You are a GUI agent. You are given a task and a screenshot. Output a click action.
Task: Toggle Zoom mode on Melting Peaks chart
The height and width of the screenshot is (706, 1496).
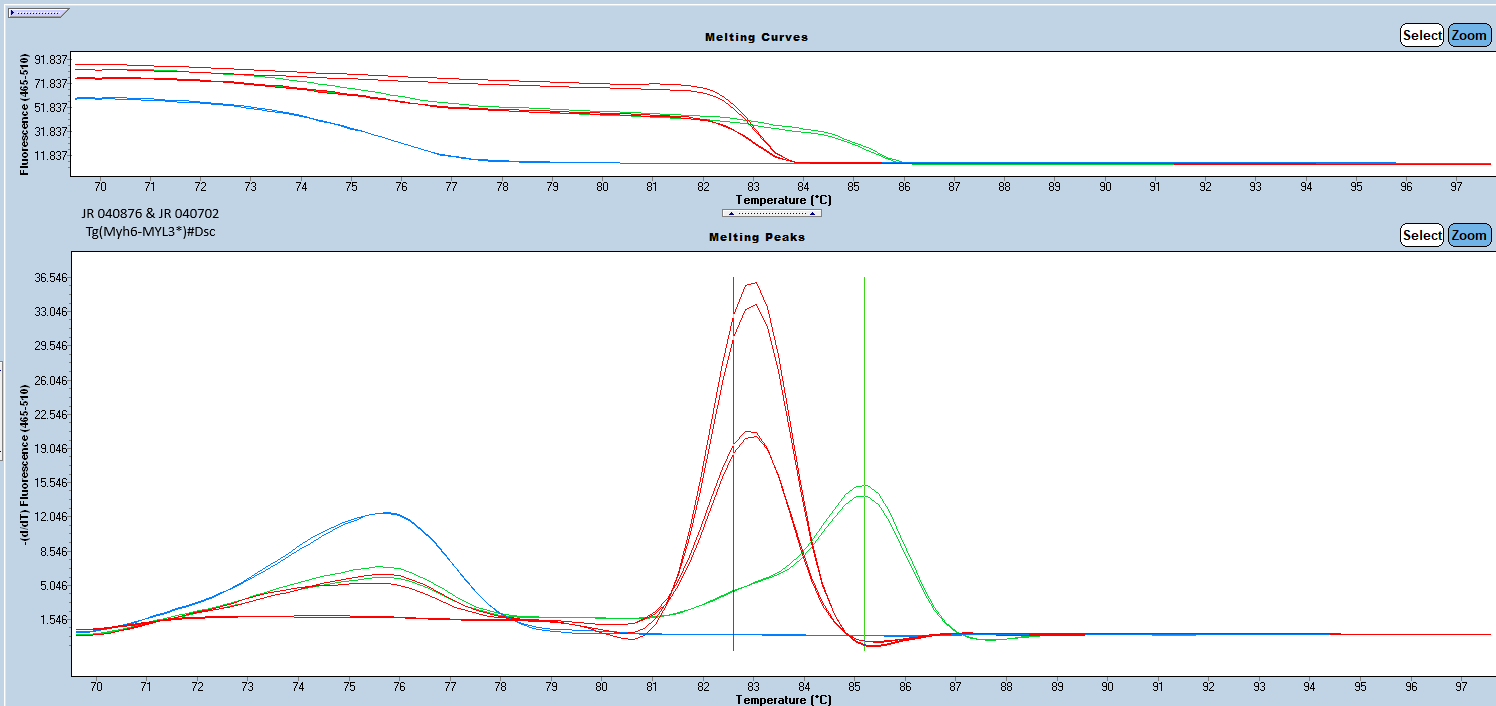tap(1469, 236)
